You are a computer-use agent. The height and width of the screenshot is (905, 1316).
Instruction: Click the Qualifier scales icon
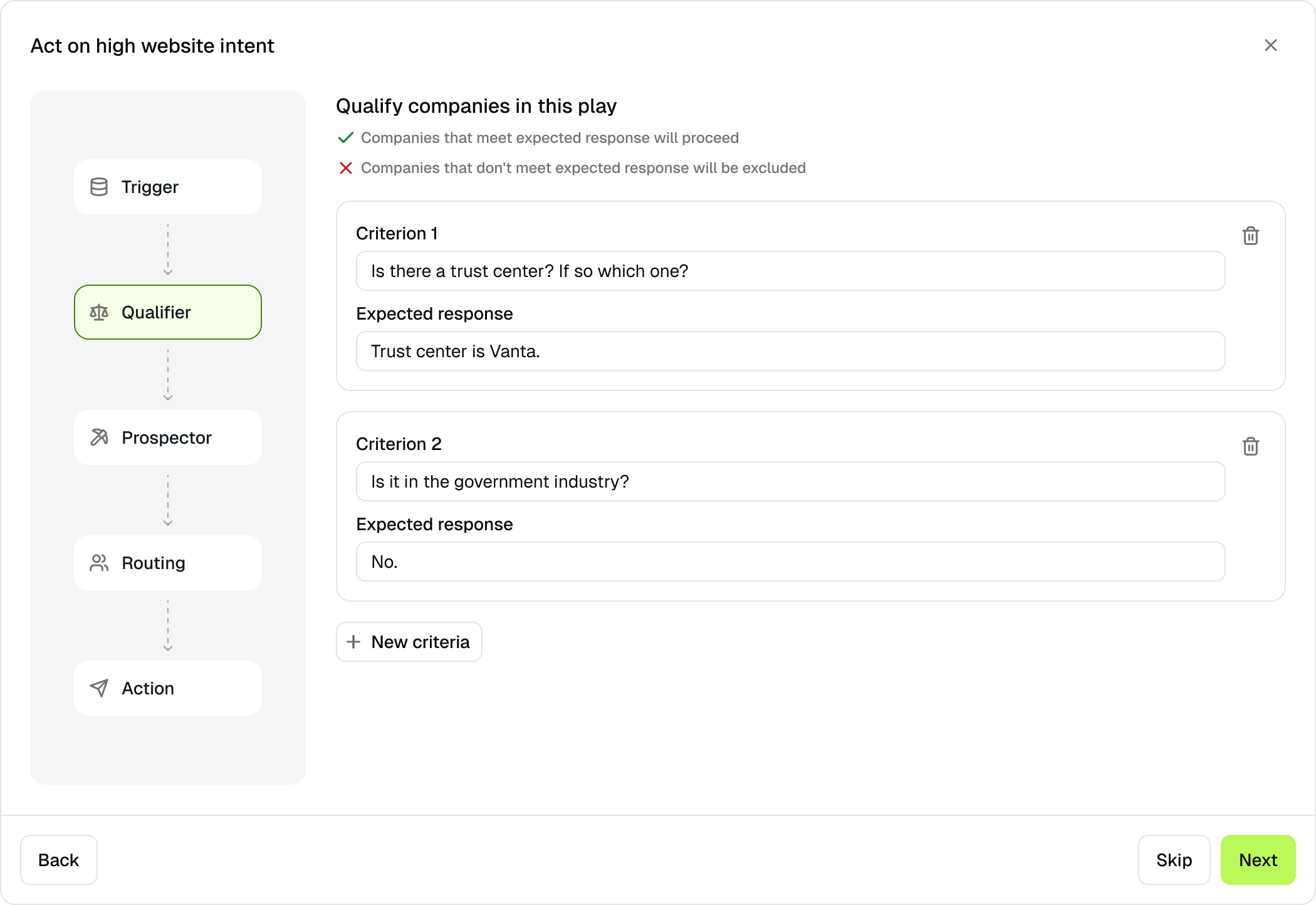99,312
